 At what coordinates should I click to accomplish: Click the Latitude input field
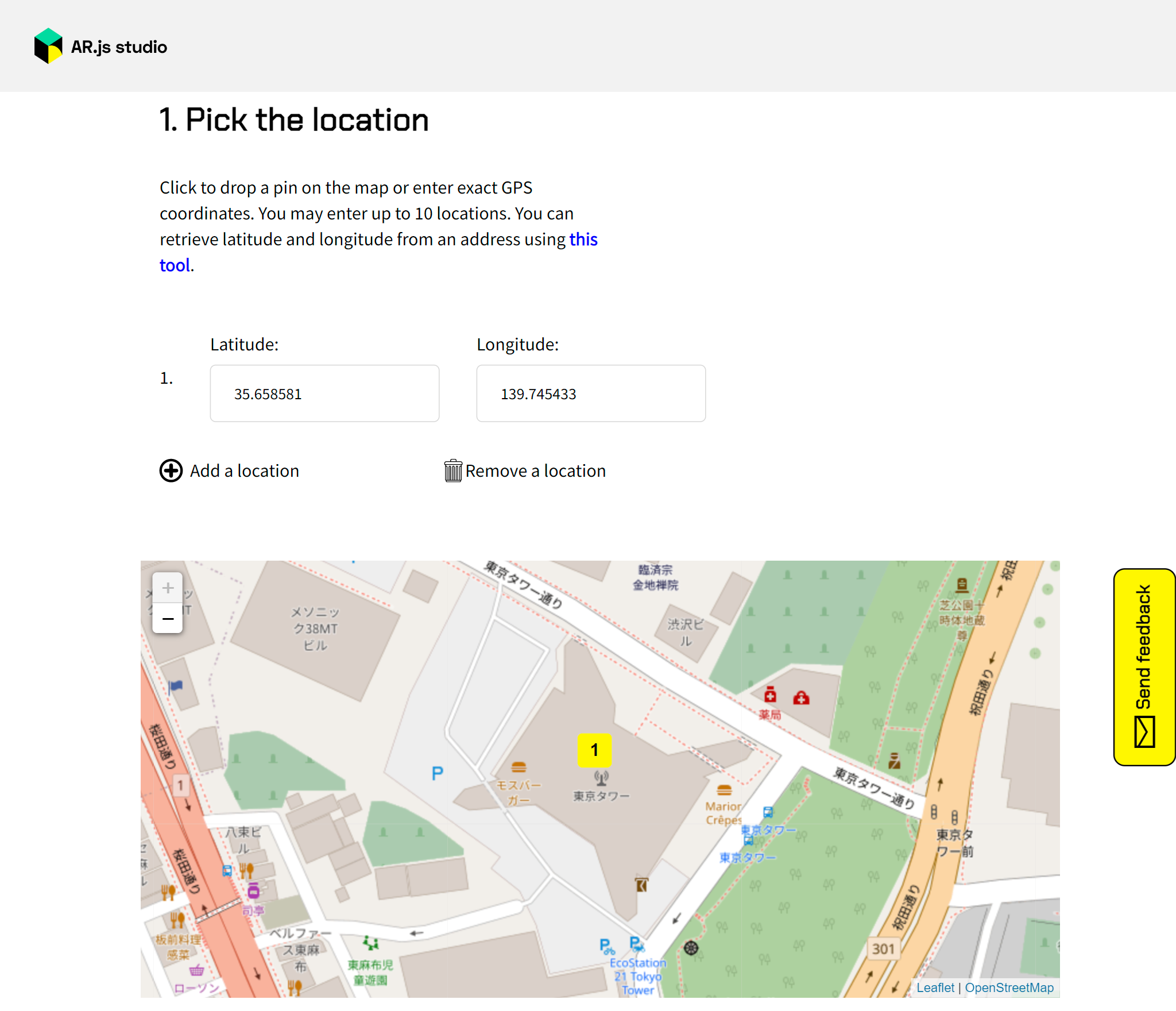tap(324, 393)
